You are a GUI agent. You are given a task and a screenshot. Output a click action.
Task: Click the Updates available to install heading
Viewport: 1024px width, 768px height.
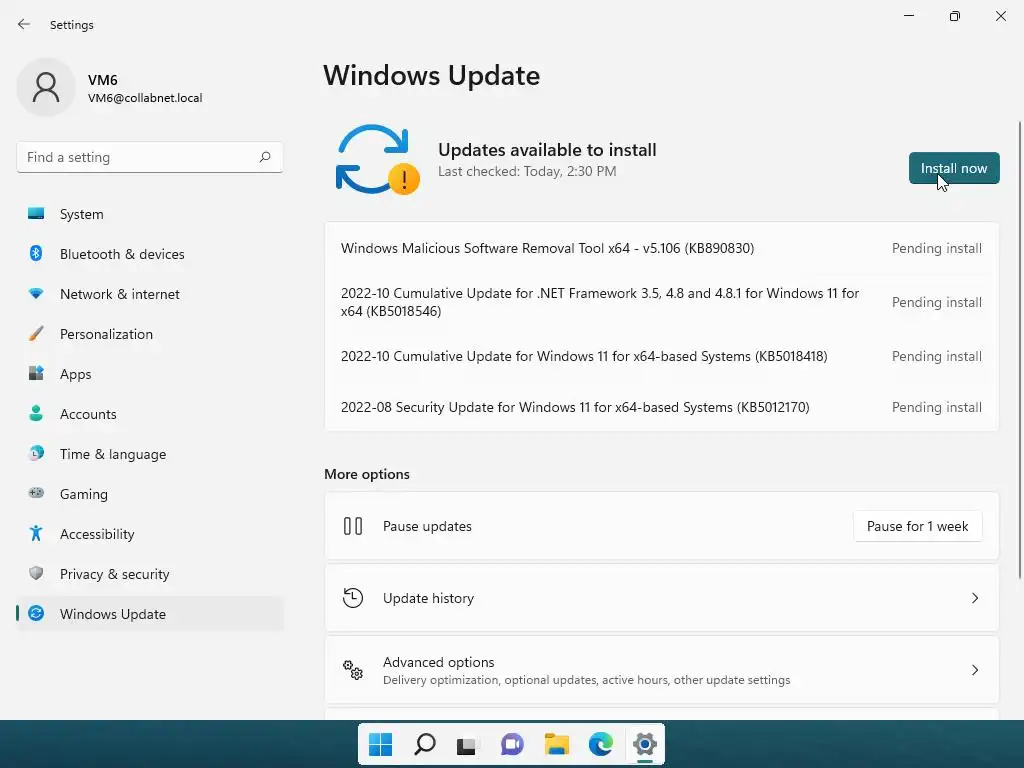point(547,150)
